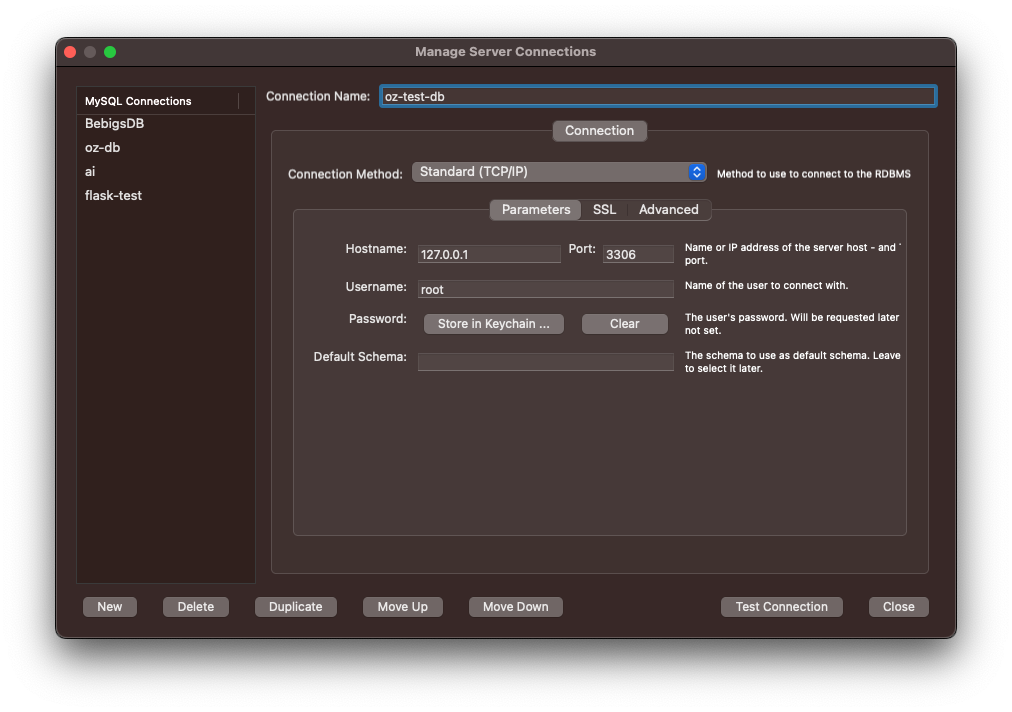Open the Advanced tab

668,210
